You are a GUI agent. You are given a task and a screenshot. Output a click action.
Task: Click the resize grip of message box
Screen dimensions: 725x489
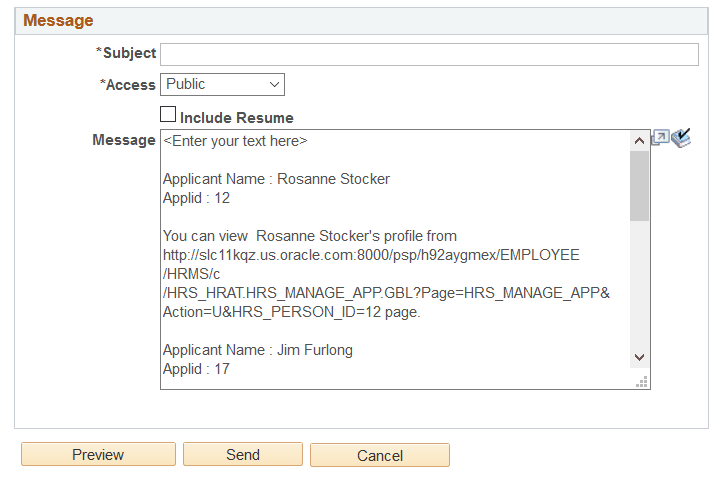[x=642, y=382]
